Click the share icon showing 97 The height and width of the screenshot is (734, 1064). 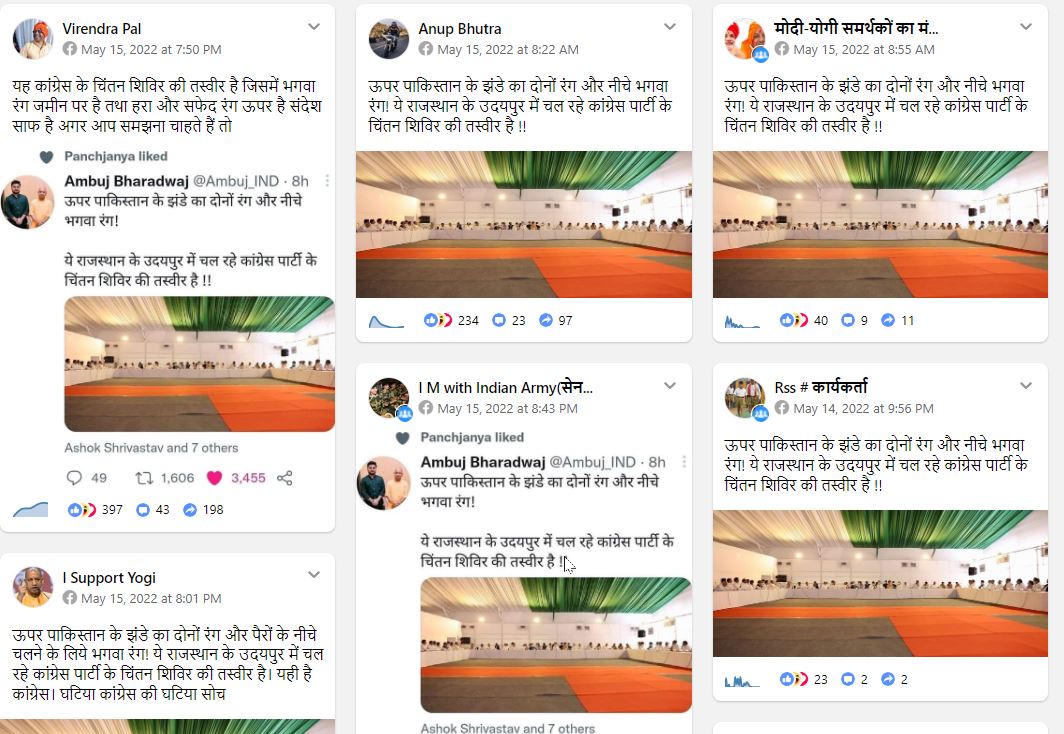(x=546, y=320)
